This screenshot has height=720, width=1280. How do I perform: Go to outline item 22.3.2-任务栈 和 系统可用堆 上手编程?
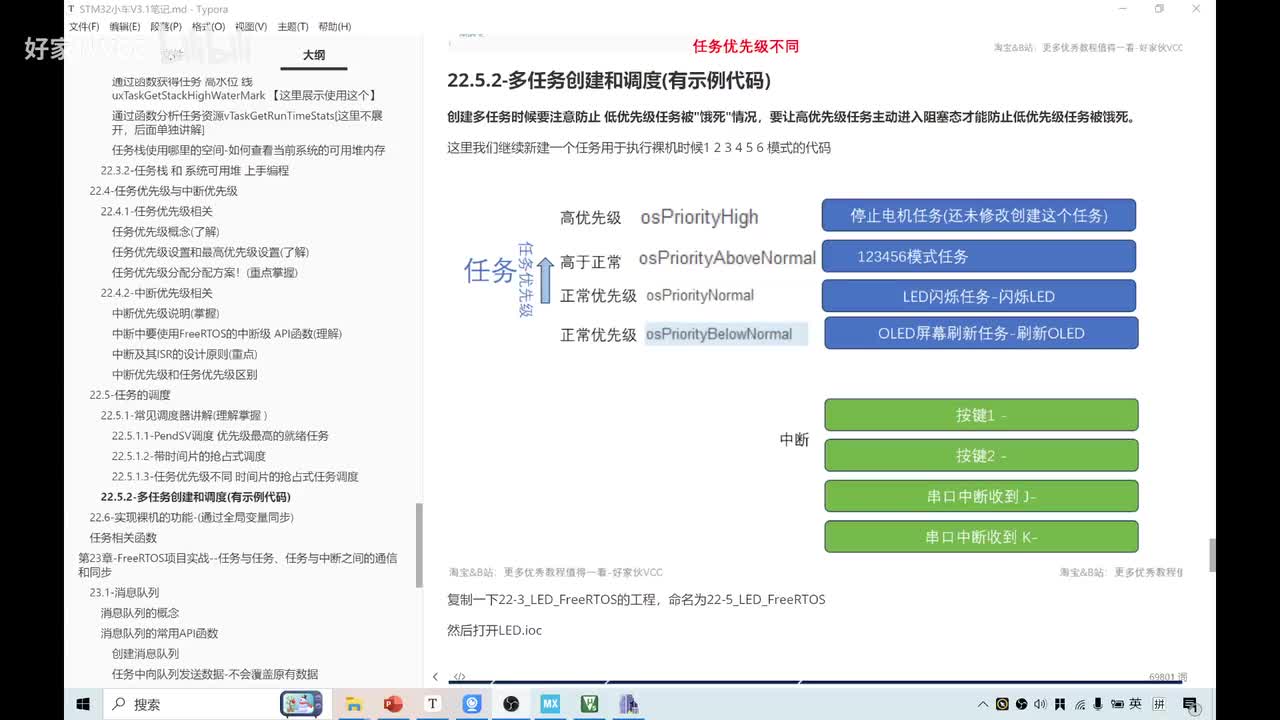pos(194,170)
